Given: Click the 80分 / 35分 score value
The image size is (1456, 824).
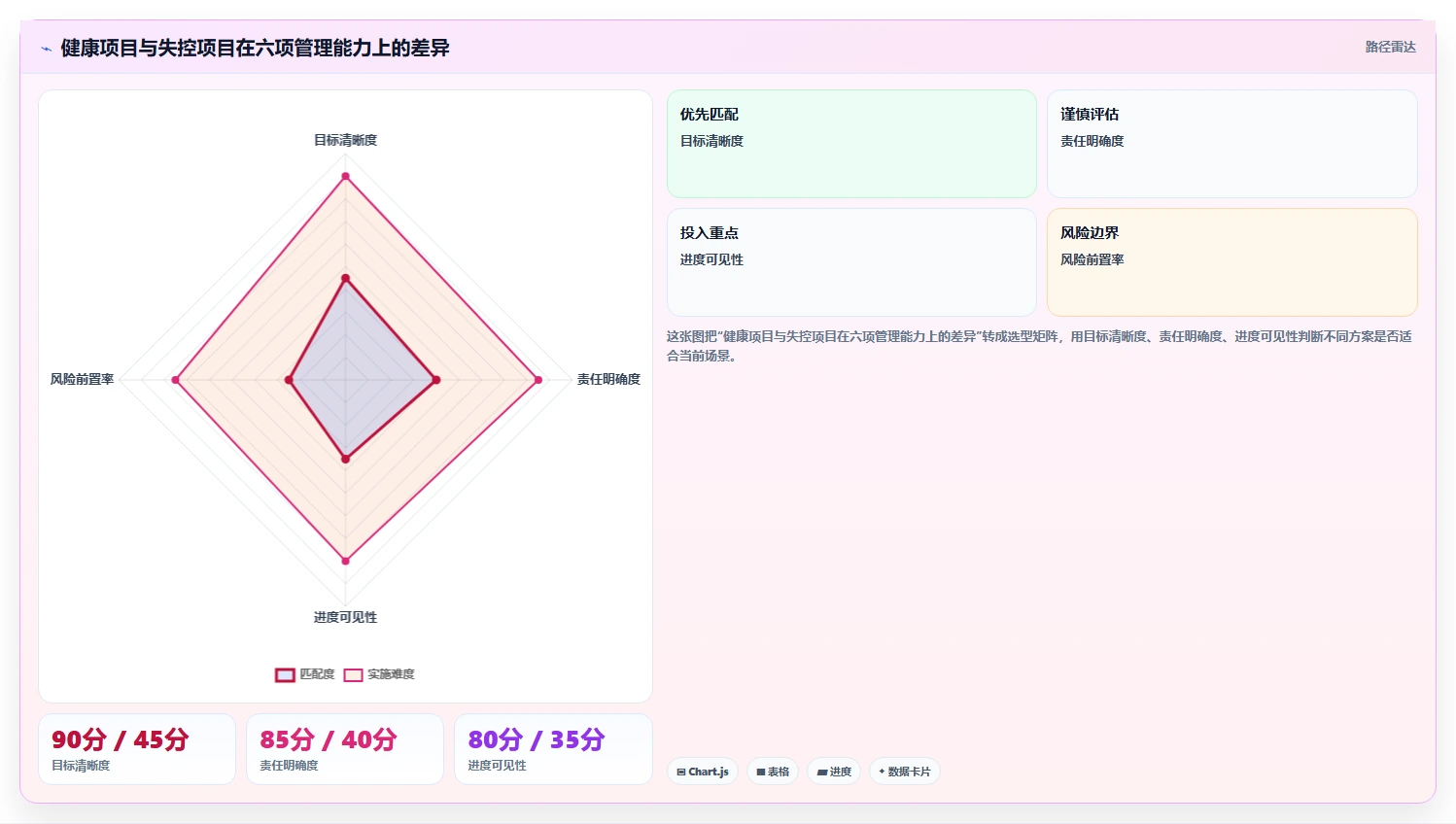Looking at the screenshot, I should tap(537, 739).
